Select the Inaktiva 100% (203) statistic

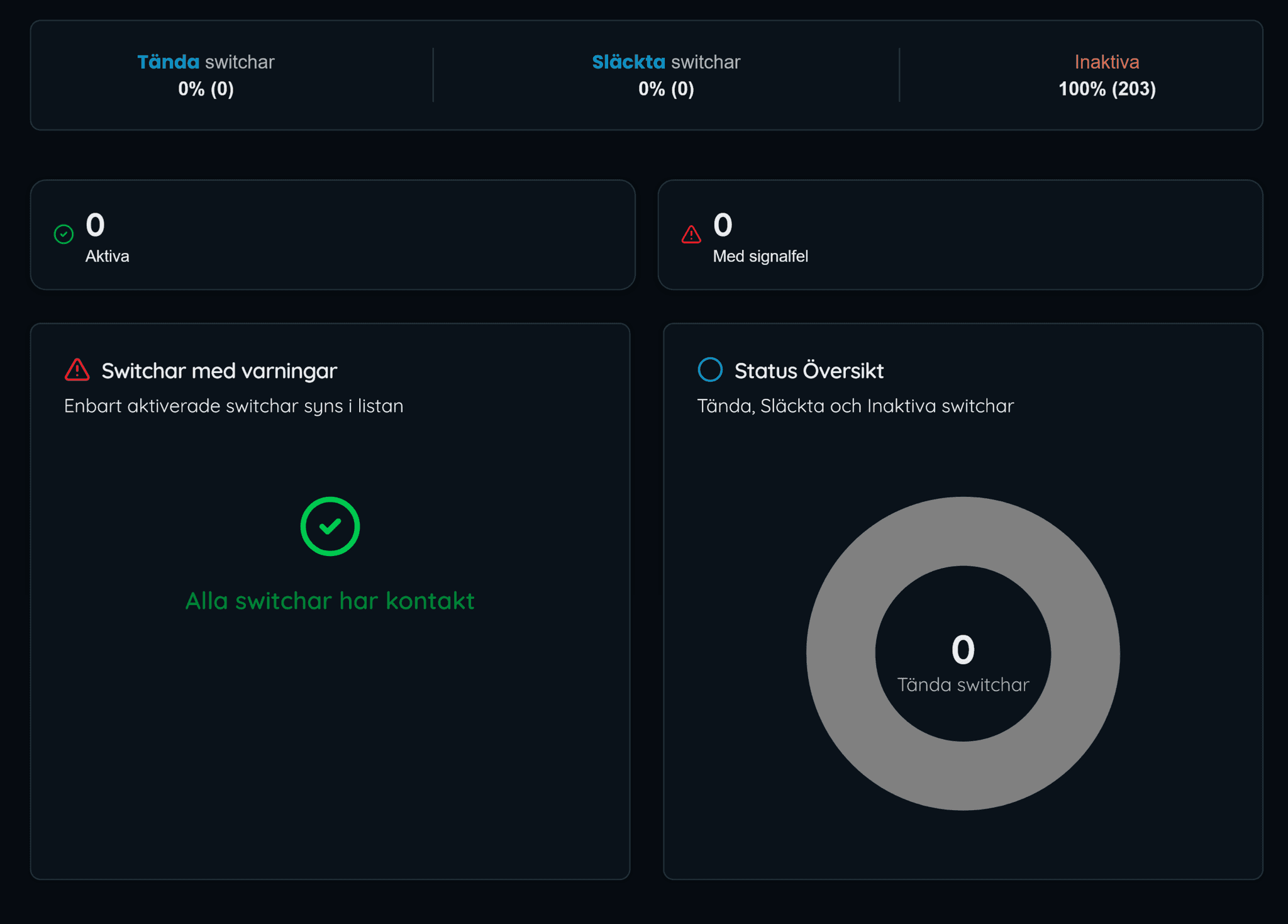(1107, 89)
